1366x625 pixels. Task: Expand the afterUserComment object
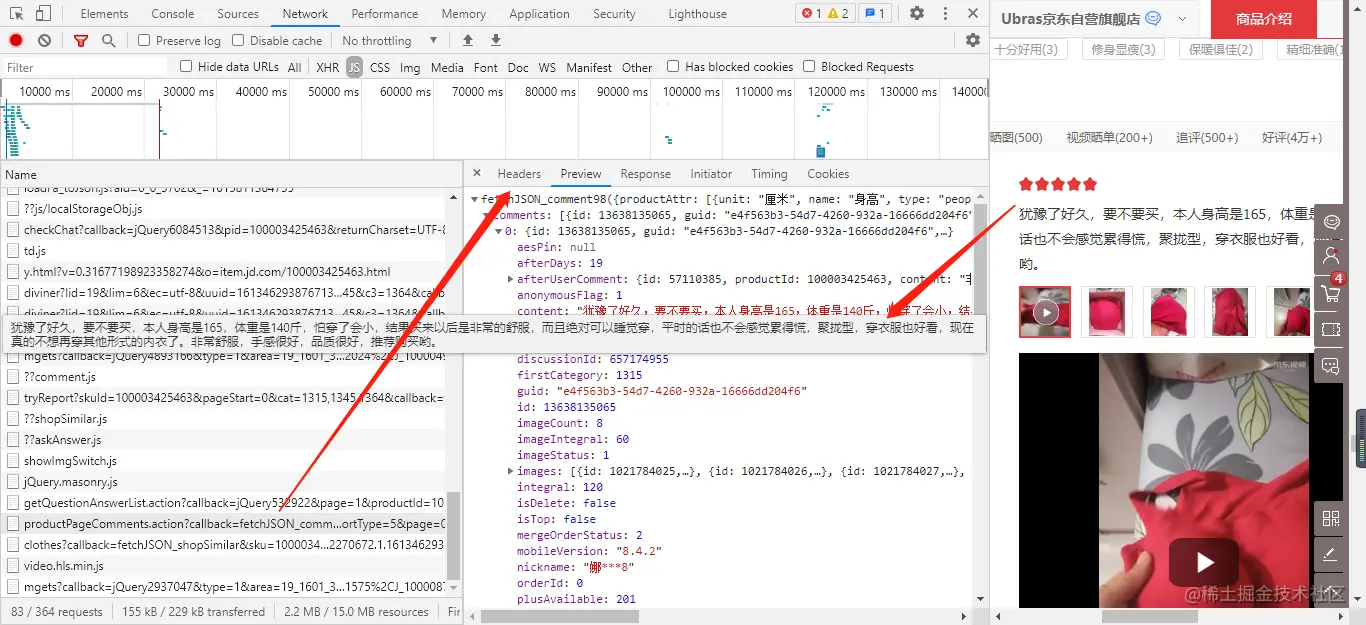click(511, 279)
